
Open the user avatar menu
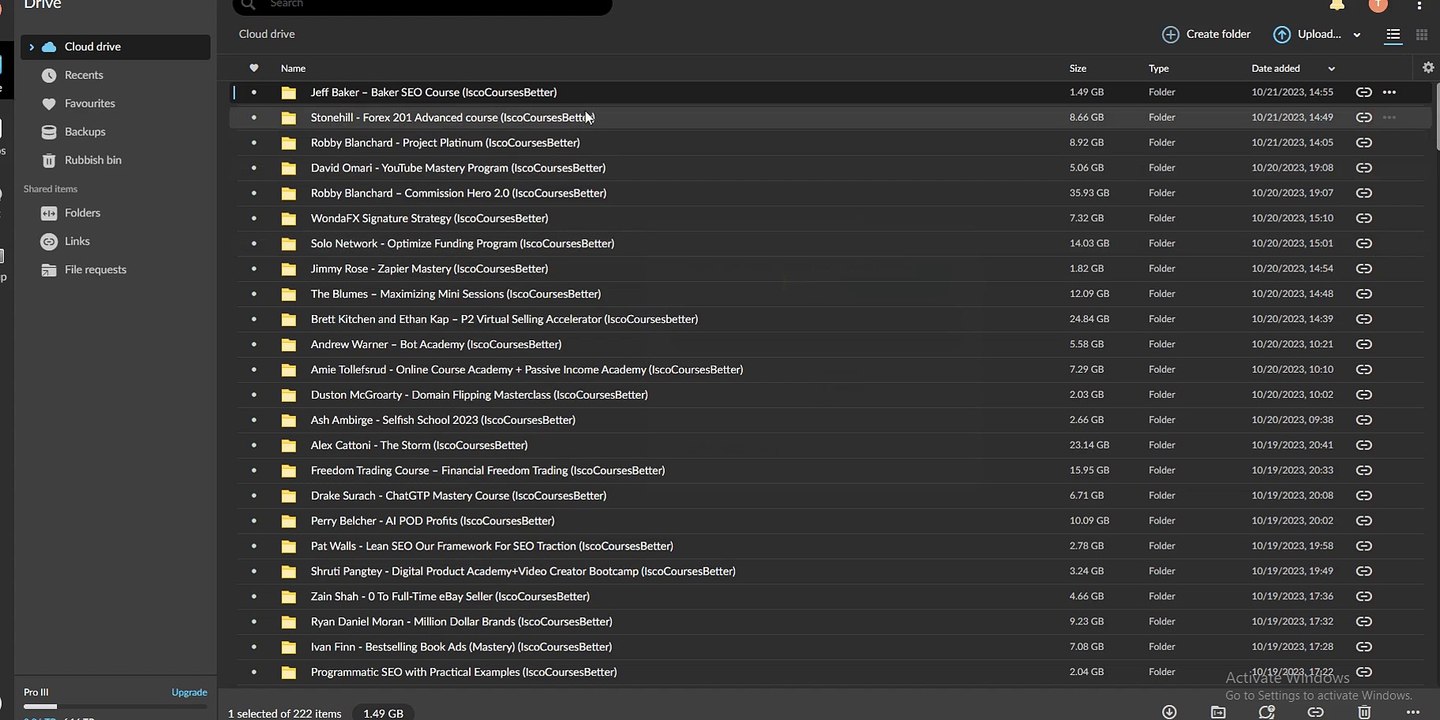(1378, 4)
